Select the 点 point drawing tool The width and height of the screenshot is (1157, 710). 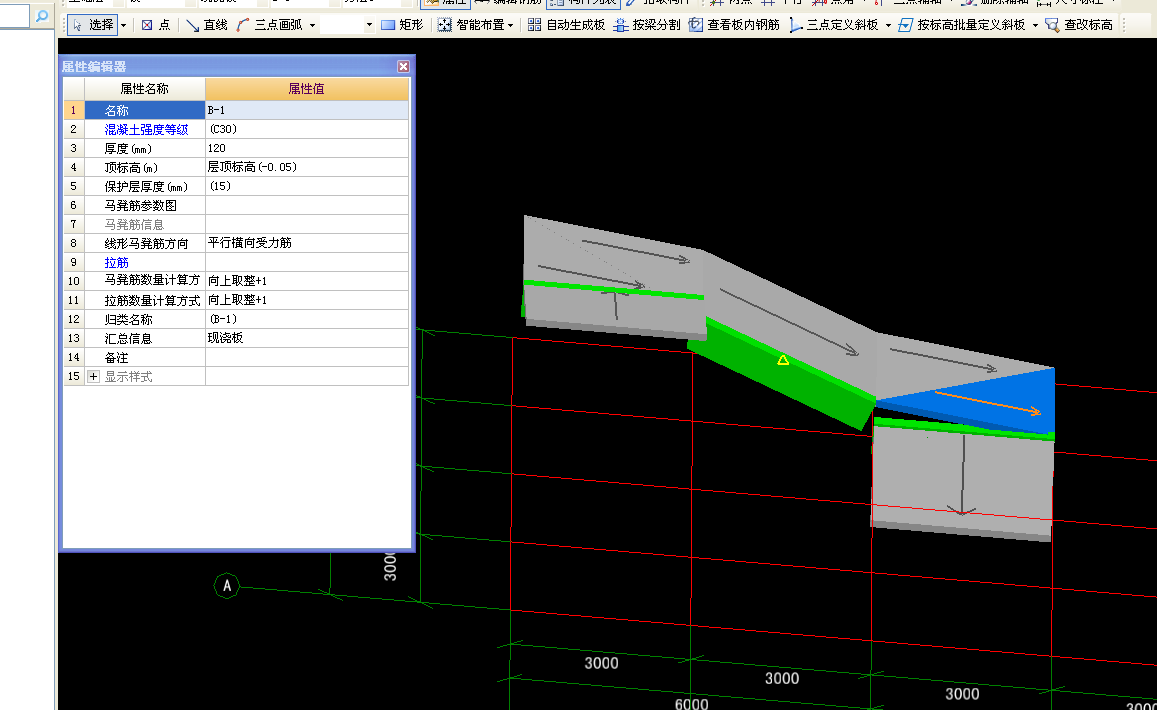[x=156, y=25]
